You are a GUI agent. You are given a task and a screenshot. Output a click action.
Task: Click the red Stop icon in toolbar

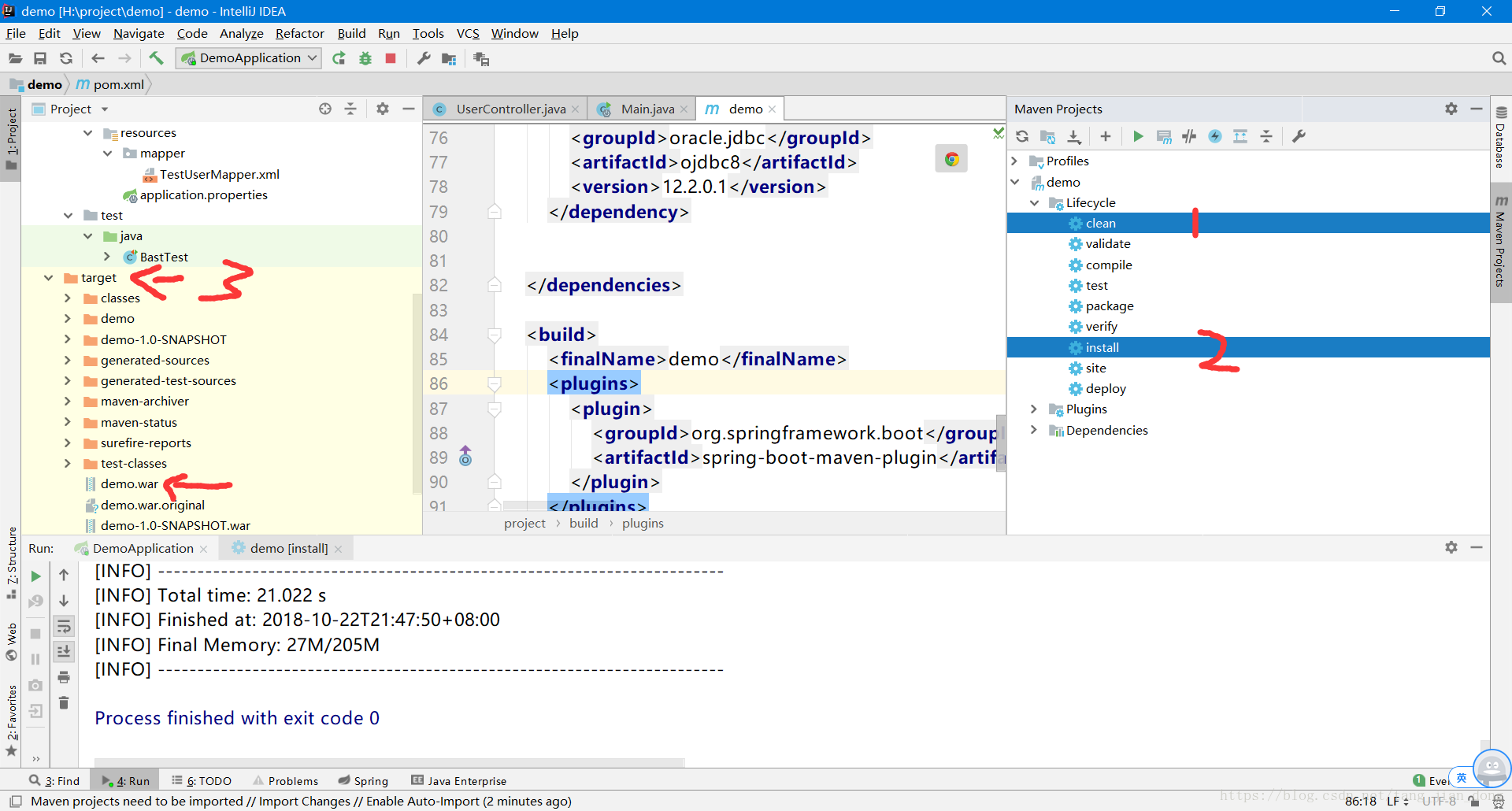coord(391,58)
